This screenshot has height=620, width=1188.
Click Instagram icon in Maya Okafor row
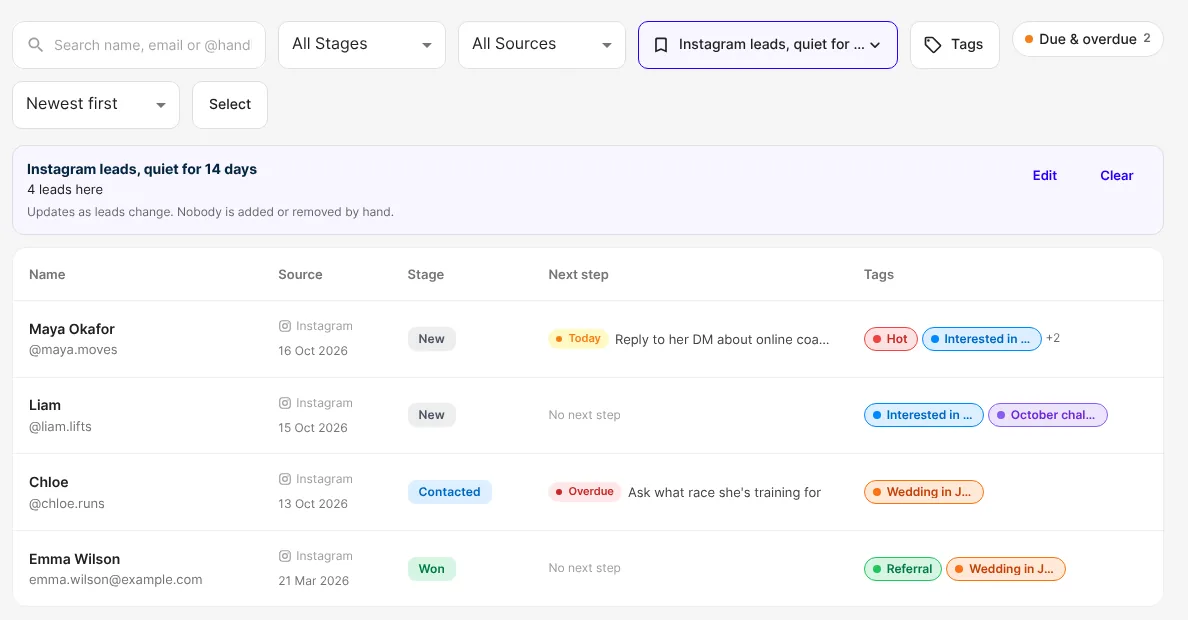click(x=285, y=326)
